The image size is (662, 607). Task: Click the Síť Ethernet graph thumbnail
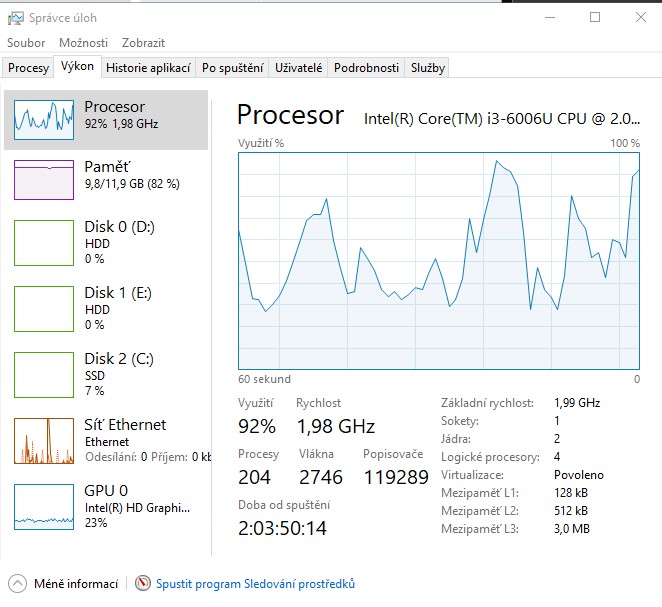(x=44, y=441)
